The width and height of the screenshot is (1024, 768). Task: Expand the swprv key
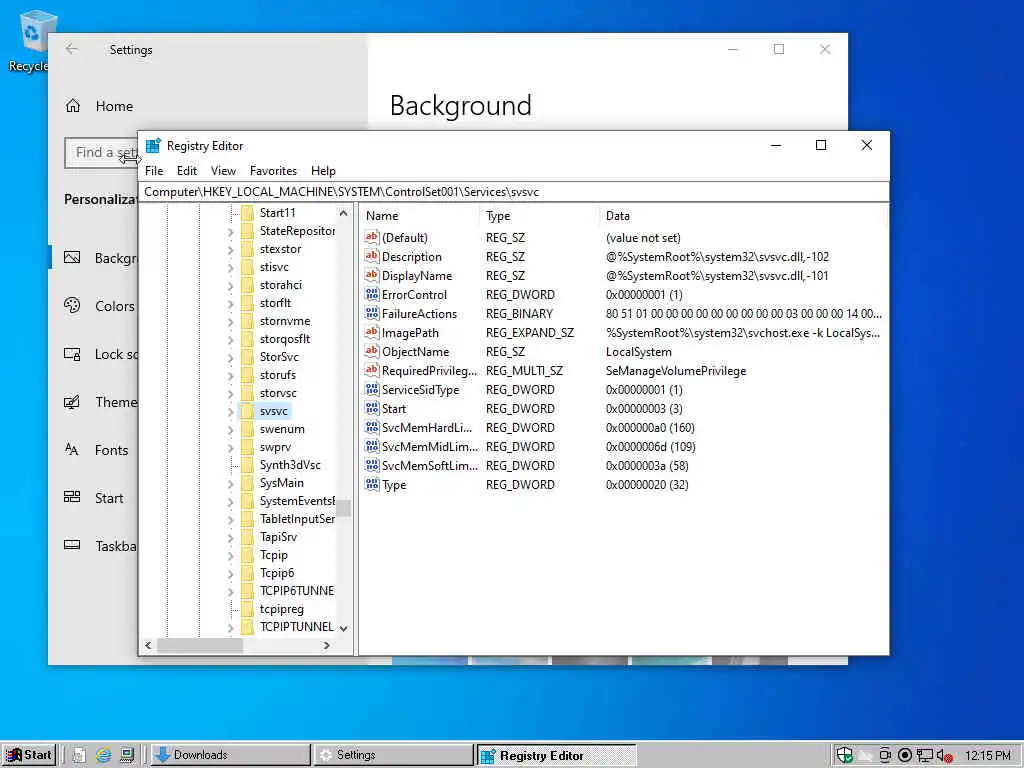231,447
